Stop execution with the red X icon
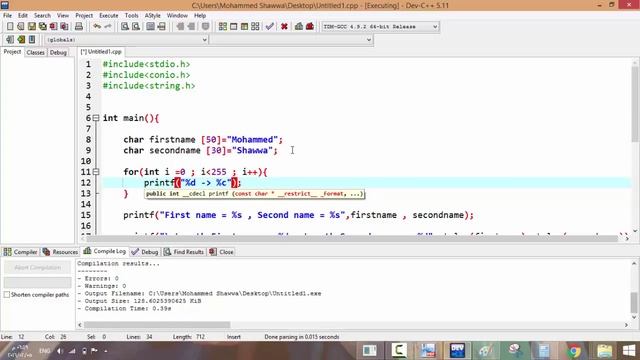This screenshot has height=360, width=640. 284,27
